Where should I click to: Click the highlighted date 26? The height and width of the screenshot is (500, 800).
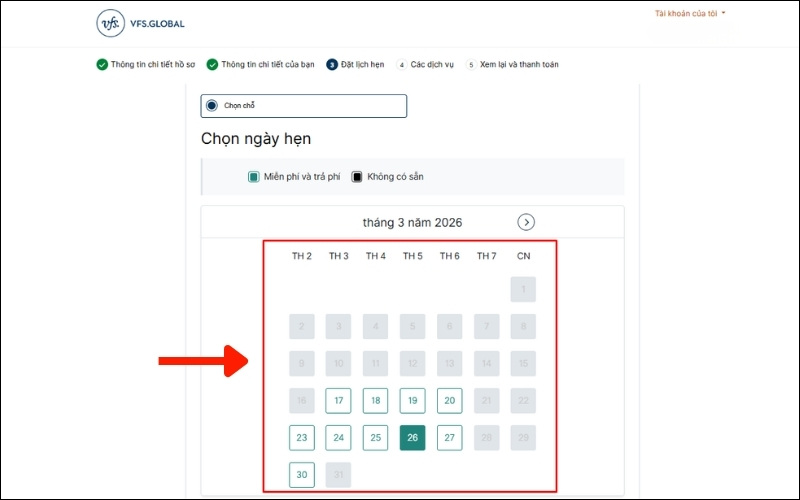point(412,438)
